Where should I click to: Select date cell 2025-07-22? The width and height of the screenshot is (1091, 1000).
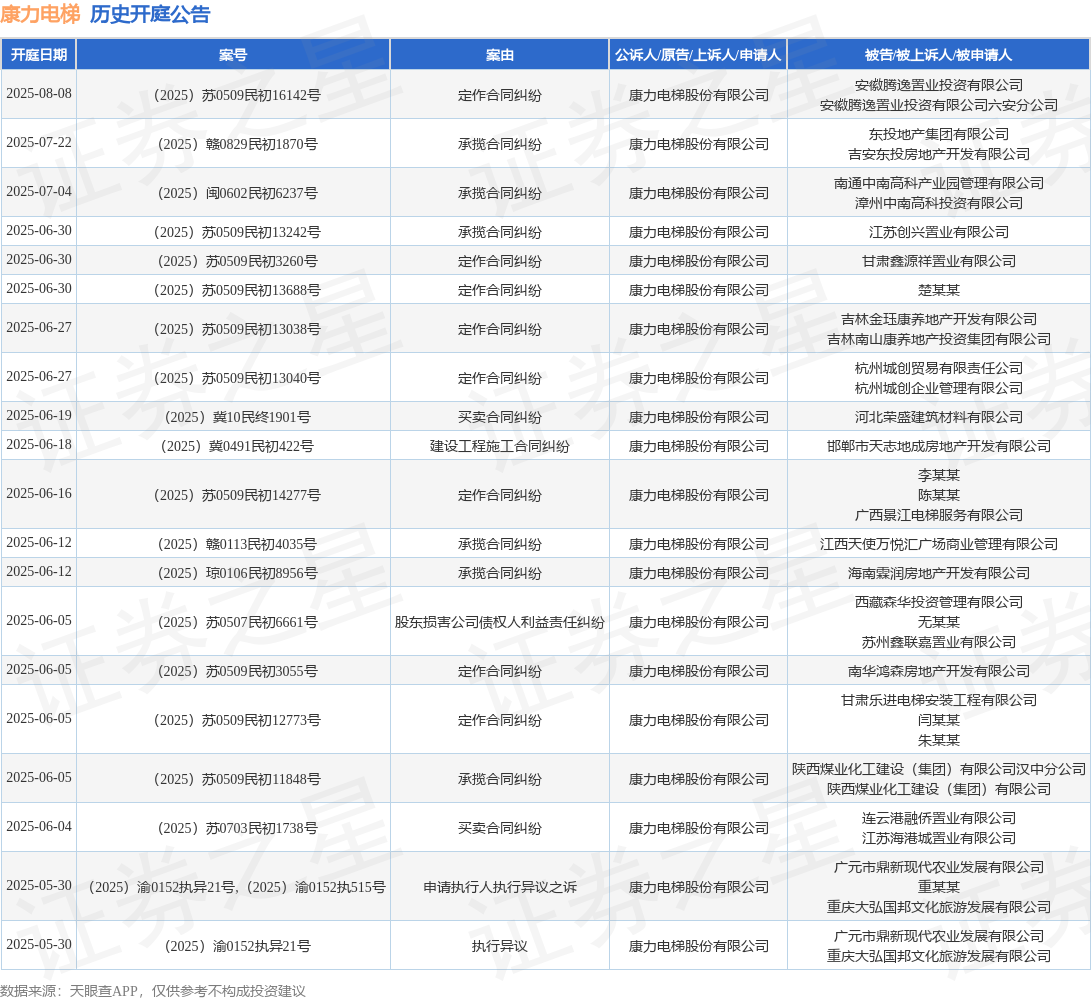click(x=39, y=142)
